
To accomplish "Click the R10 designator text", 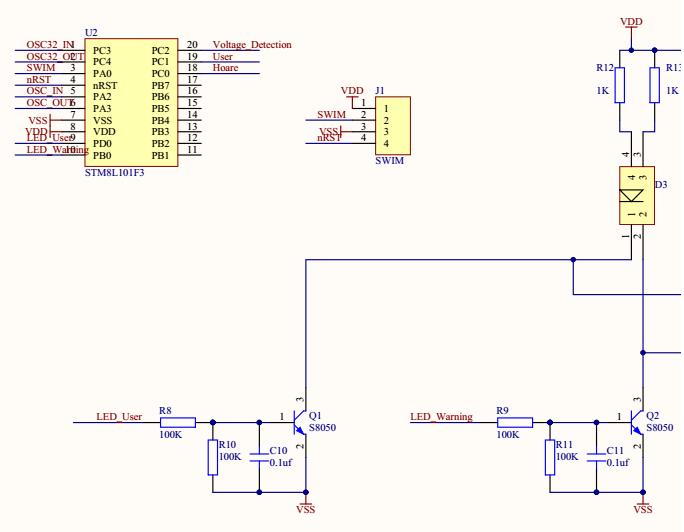I will (227, 444).
